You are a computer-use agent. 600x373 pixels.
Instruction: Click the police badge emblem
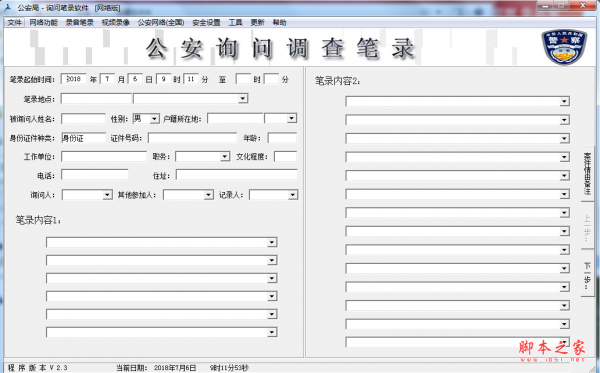click(564, 46)
